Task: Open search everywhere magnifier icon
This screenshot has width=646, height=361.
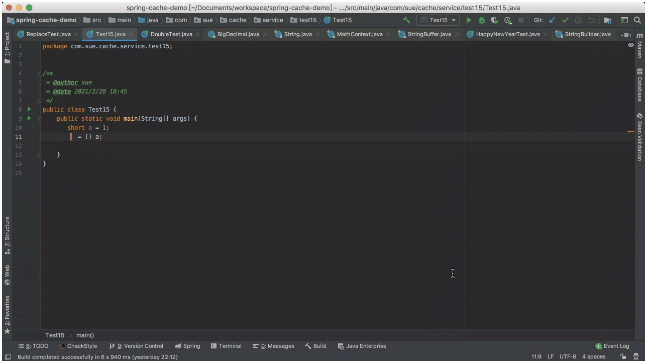Action: click(637, 20)
